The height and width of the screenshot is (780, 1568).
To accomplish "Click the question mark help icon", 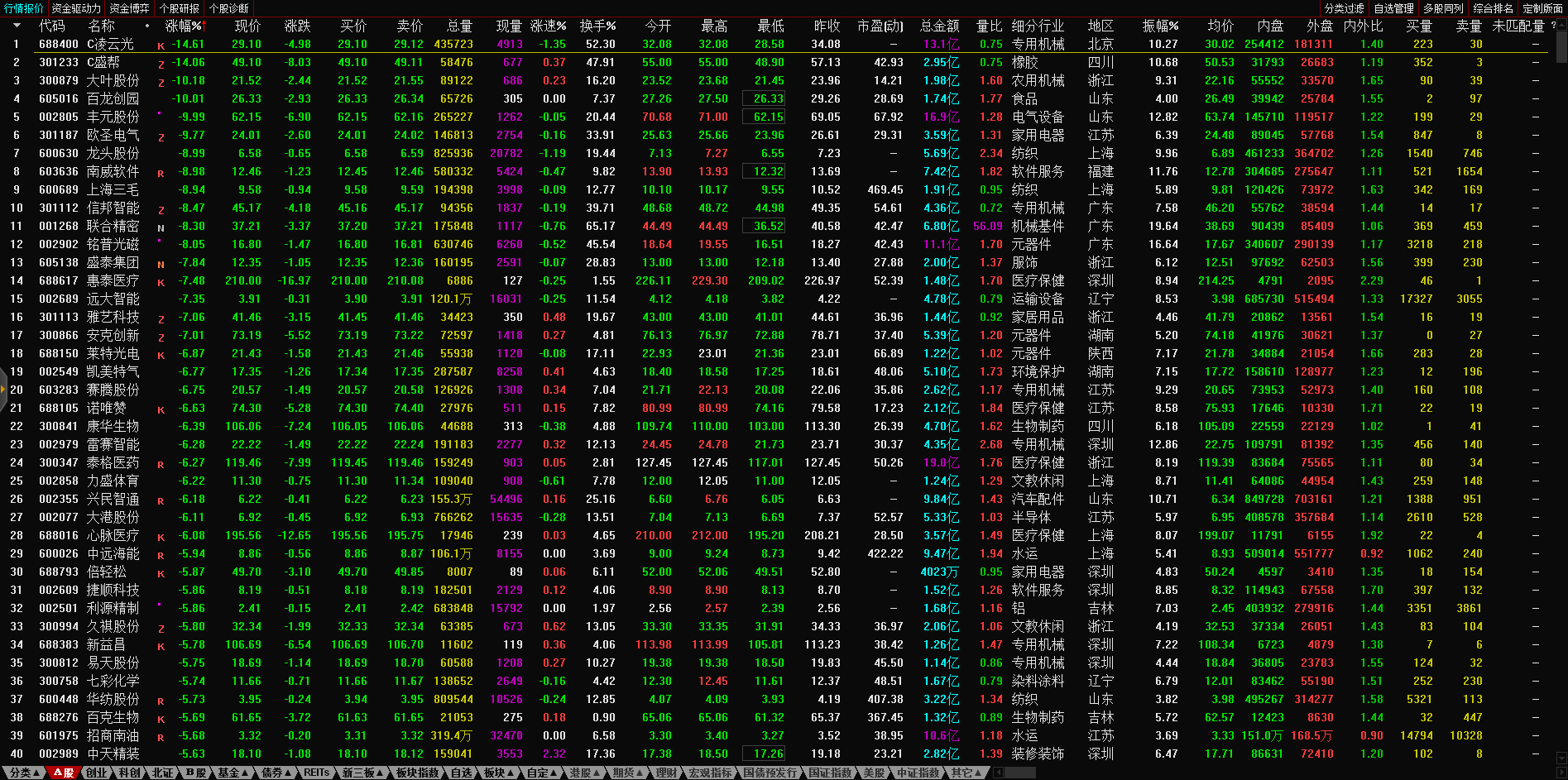I will coord(1553,26).
